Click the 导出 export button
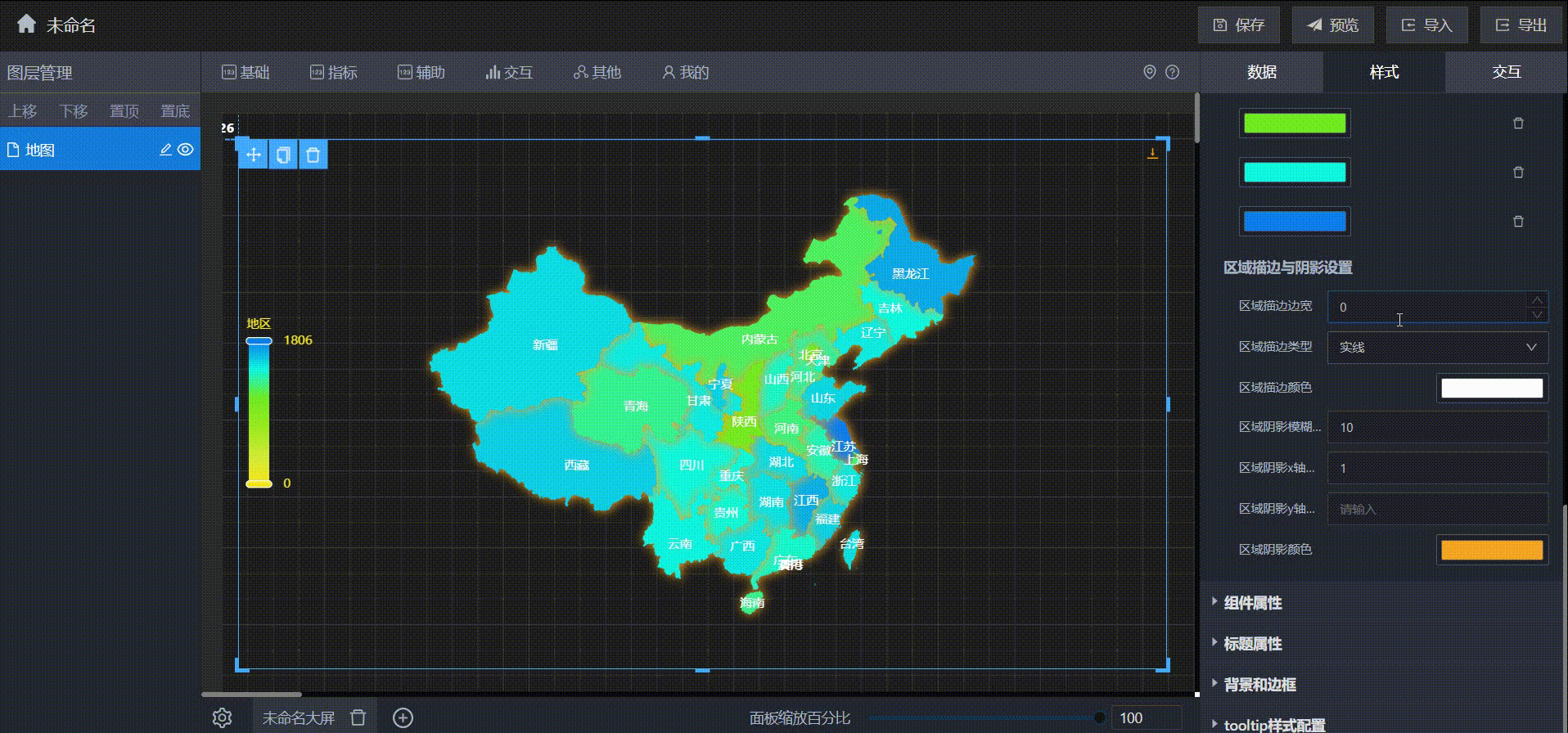The width and height of the screenshot is (1568, 733). pyautogui.click(x=1521, y=25)
